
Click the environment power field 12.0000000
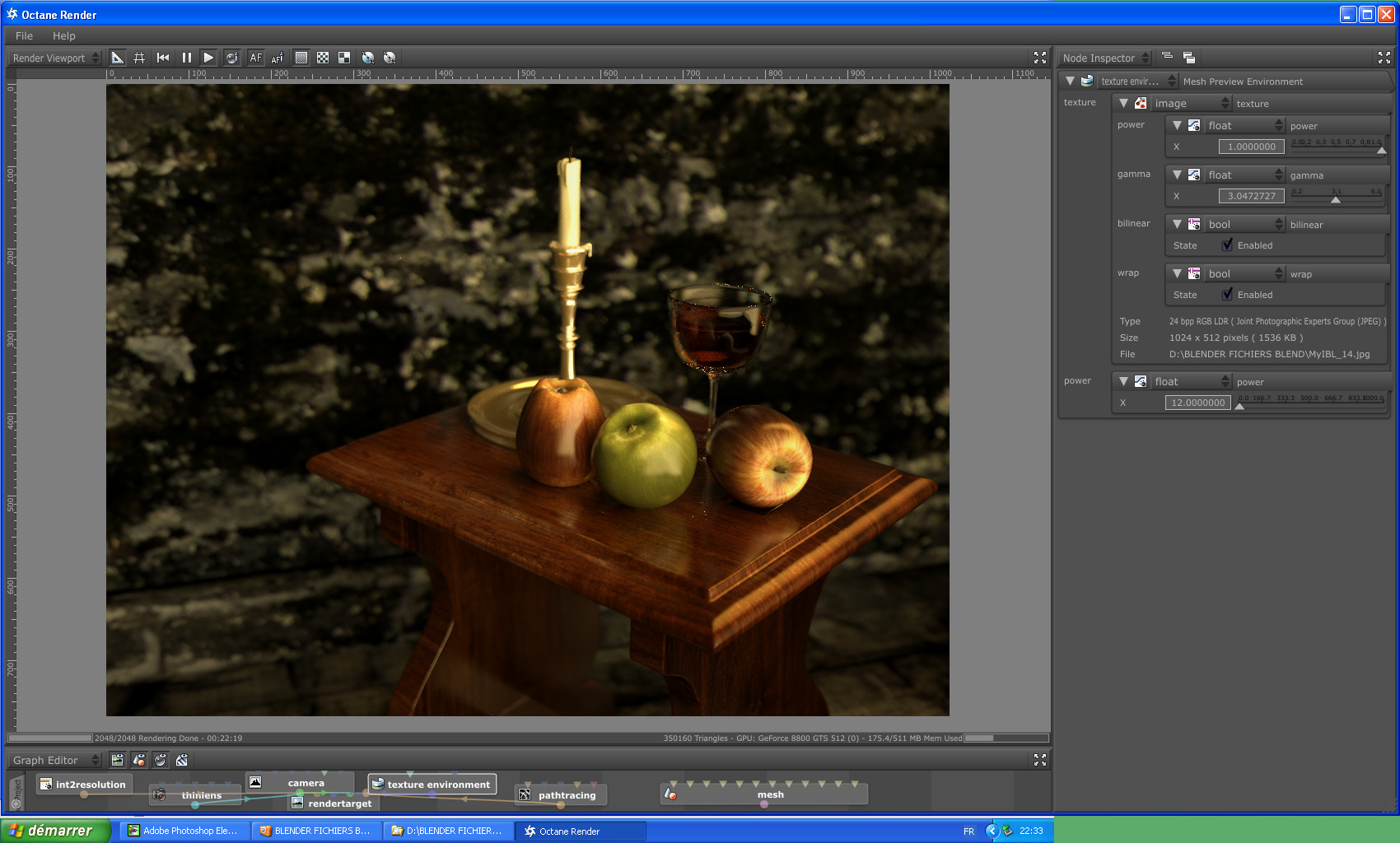(1197, 403)
